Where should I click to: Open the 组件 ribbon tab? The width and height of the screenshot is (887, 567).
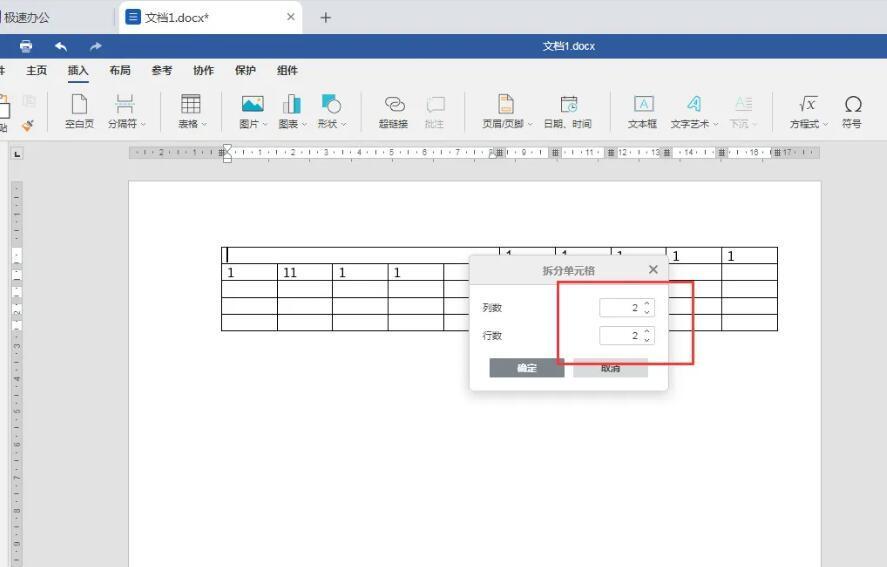[287, 70]
